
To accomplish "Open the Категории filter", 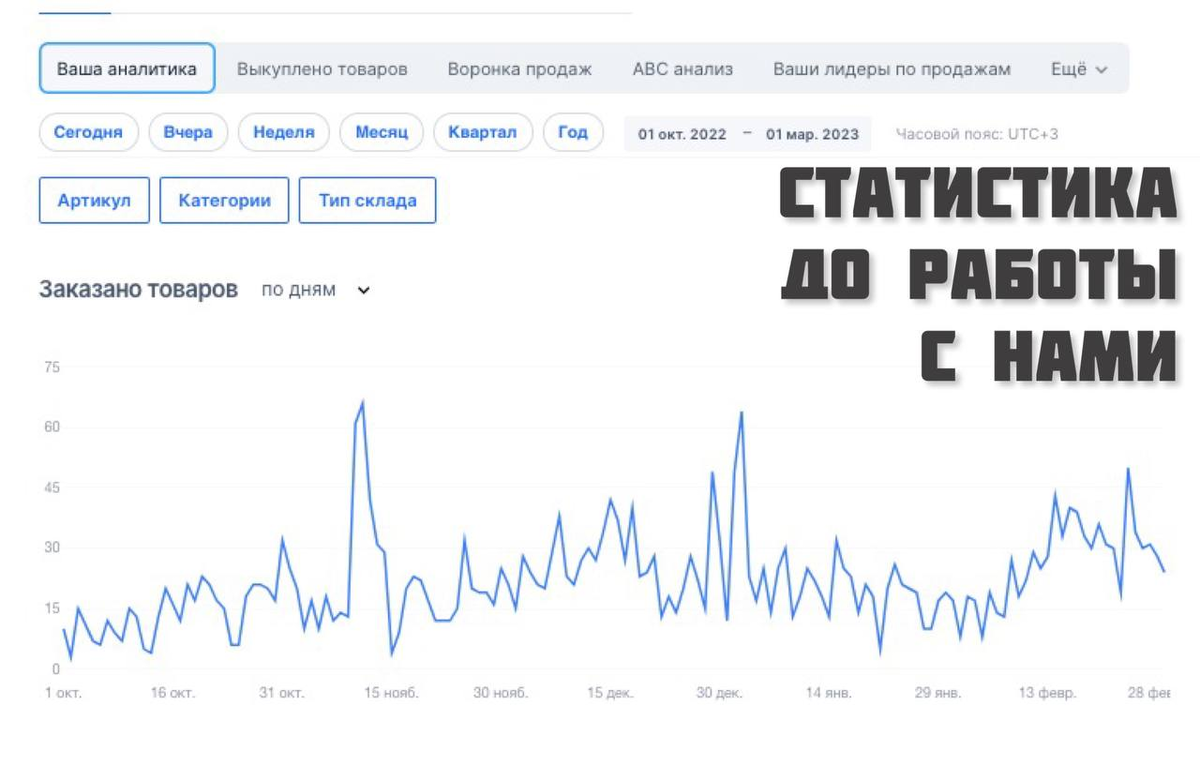I will coord(224,200).
